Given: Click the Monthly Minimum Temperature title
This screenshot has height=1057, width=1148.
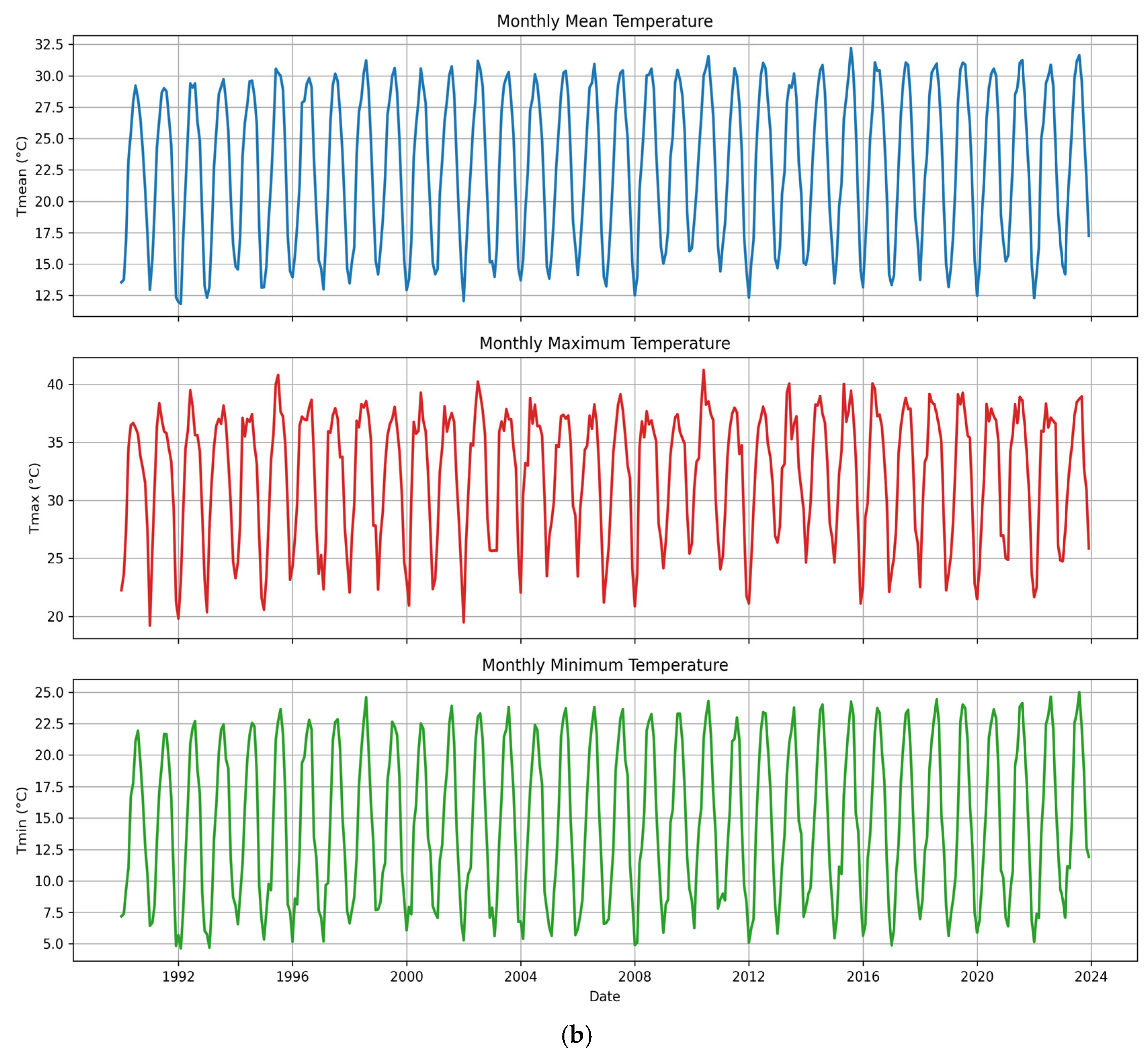Looking at the screenshot, I should (x=605, y=665).
